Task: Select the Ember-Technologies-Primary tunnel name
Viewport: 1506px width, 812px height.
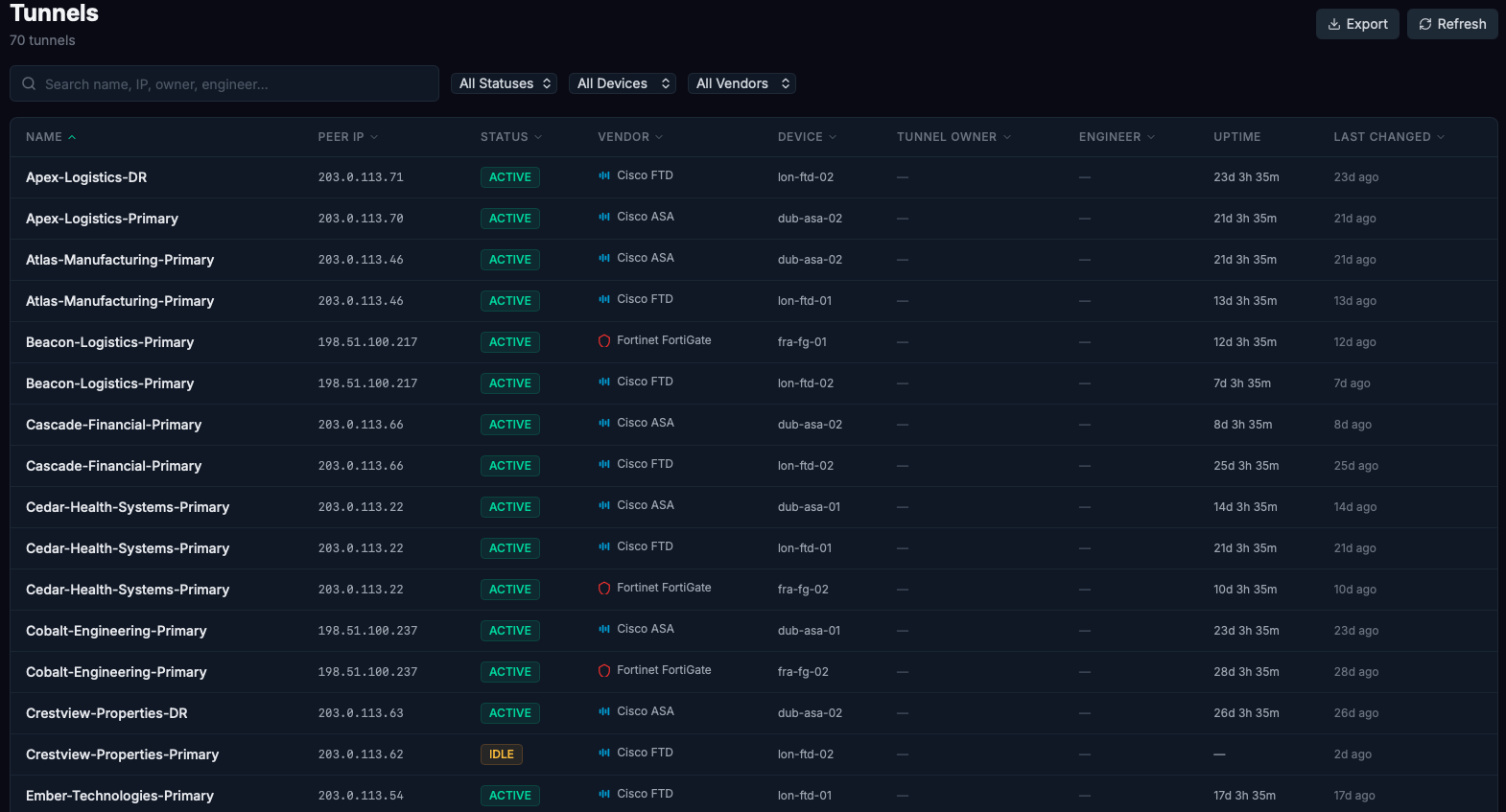Action: tap(120, 796)
